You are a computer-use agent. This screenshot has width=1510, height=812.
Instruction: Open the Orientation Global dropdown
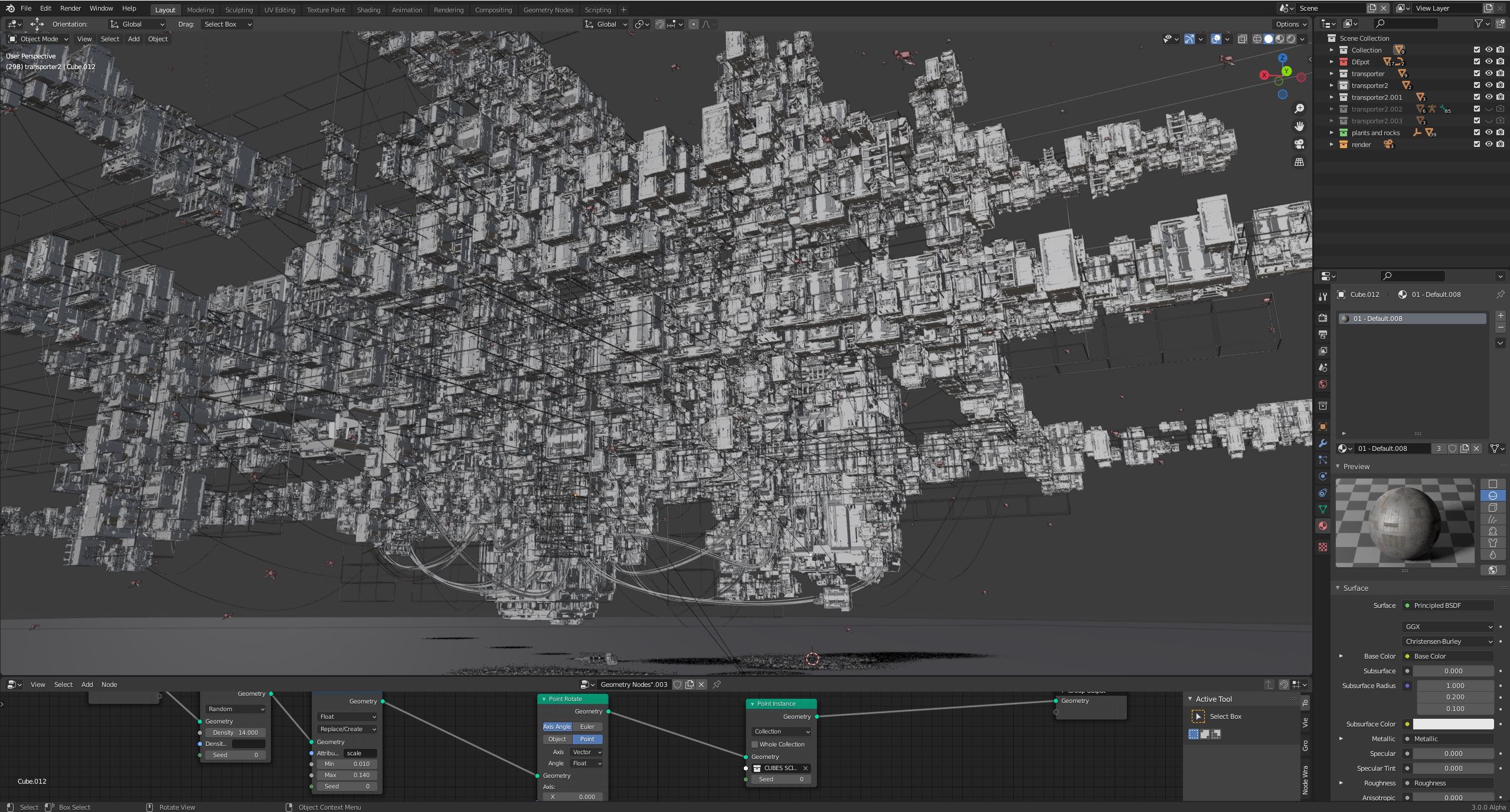coord(137,24)
